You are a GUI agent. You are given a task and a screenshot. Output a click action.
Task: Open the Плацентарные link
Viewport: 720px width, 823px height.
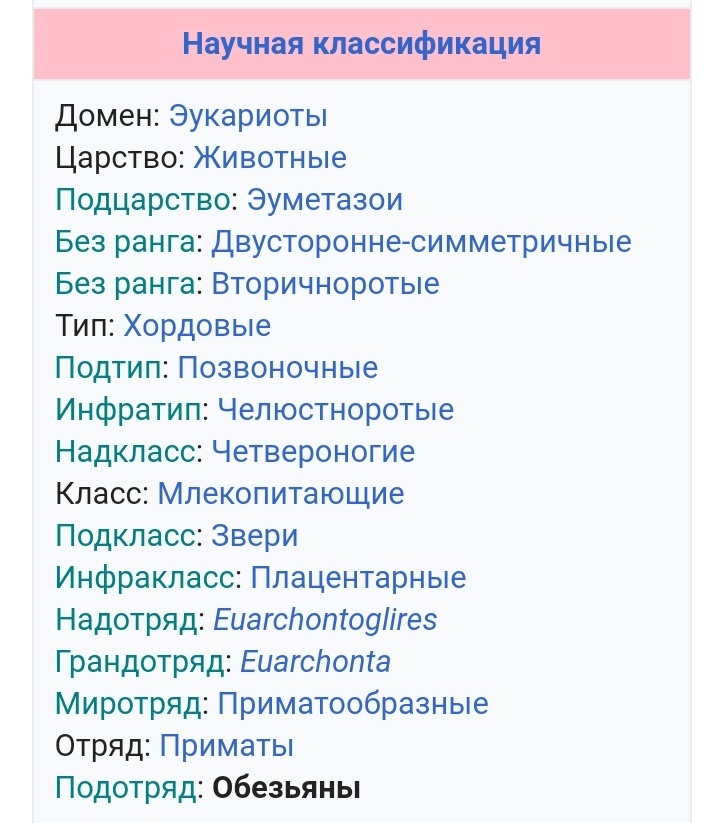[358, 578]
